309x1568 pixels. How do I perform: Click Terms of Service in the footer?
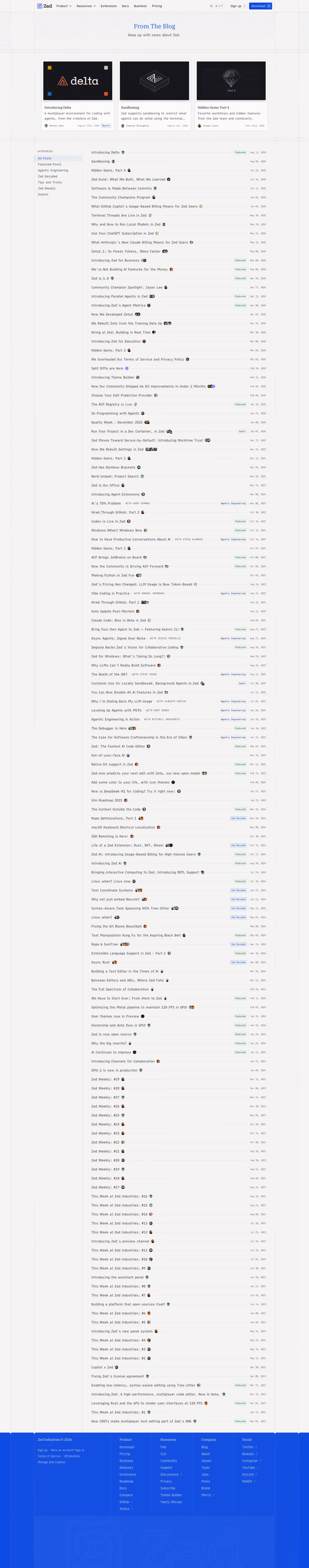click(x=49, y=1456)
